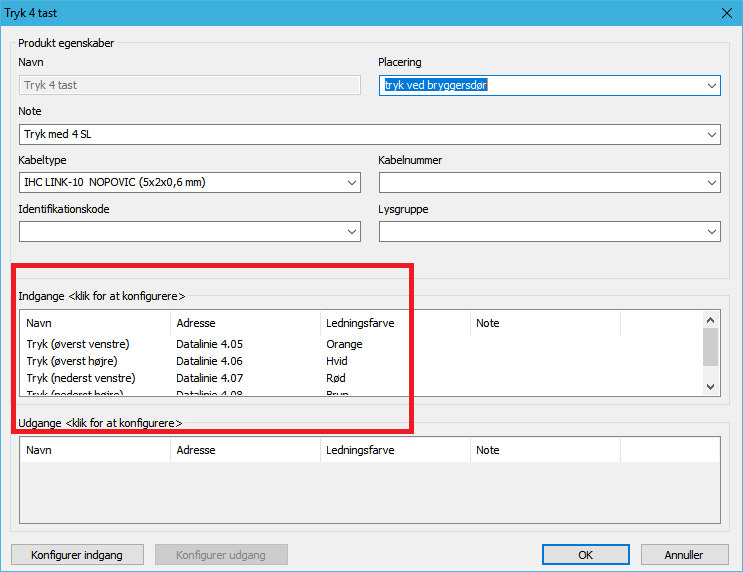743x572 pixels.
Task: Select the Tryk (nederst venstre) row
Action: pos(80,378)
